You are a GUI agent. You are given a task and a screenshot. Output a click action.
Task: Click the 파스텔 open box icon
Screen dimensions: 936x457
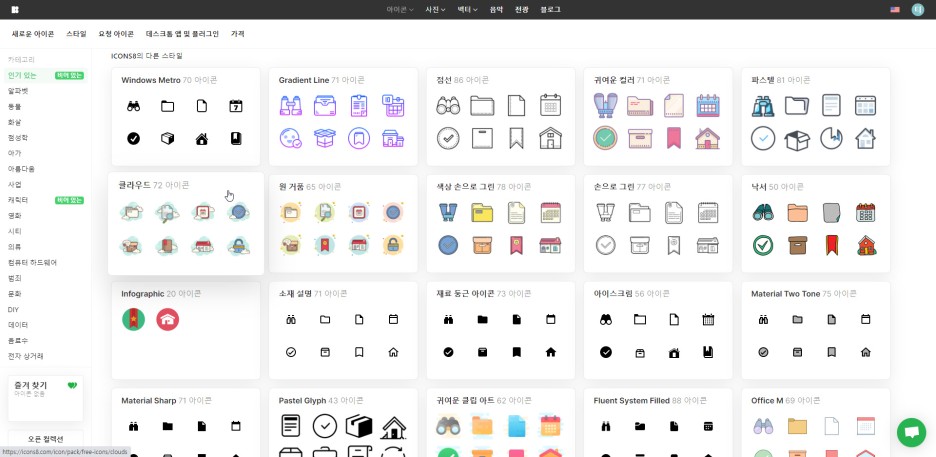pos(797,140)
